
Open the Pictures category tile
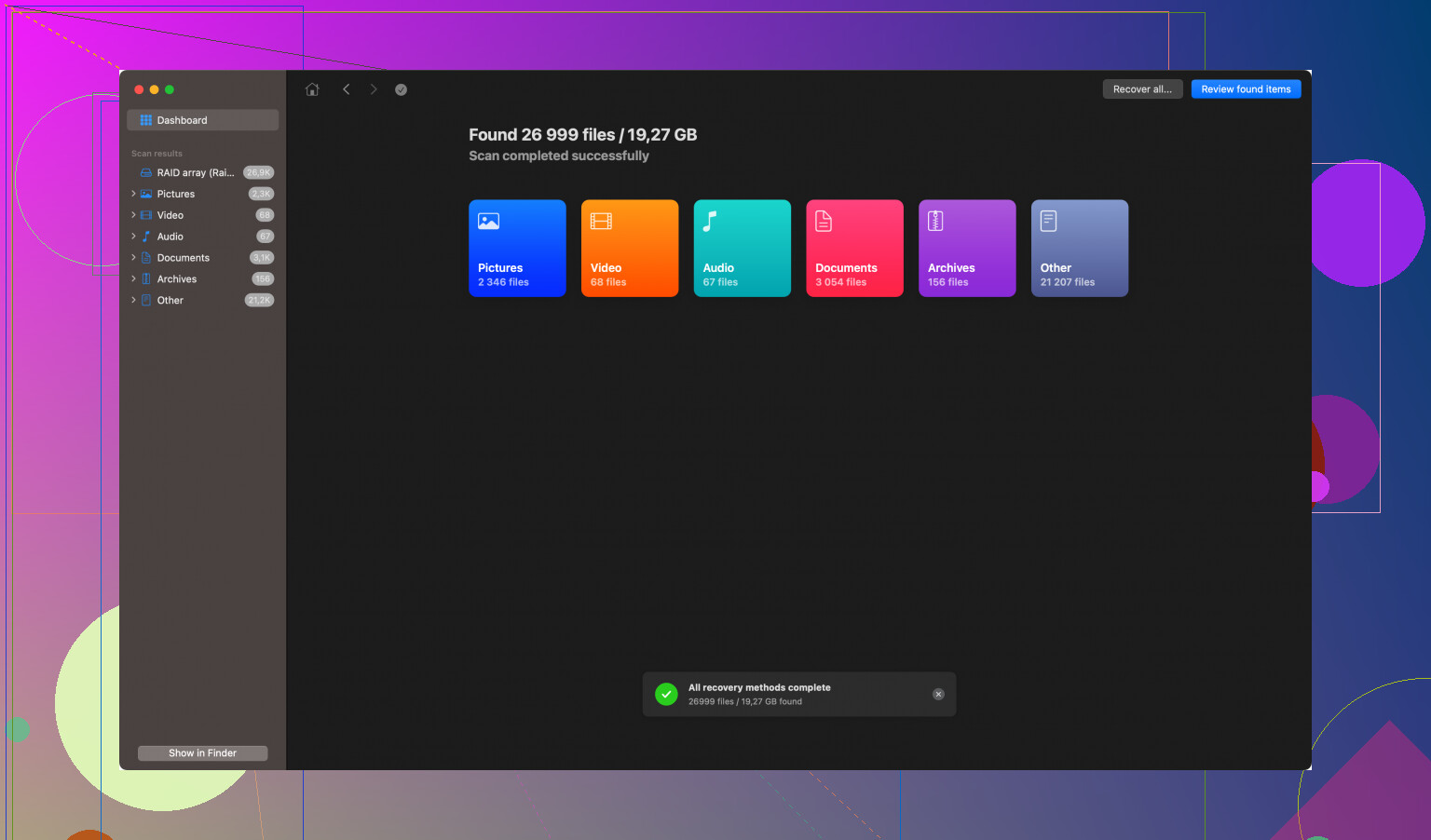[x=517, y=249]
